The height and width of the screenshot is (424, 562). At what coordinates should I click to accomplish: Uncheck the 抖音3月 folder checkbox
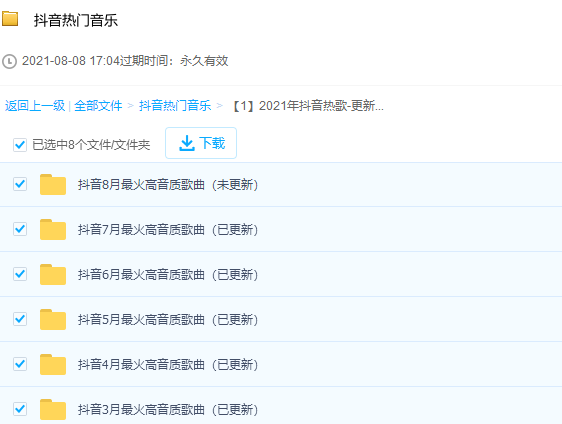click(x=20, y=409)
